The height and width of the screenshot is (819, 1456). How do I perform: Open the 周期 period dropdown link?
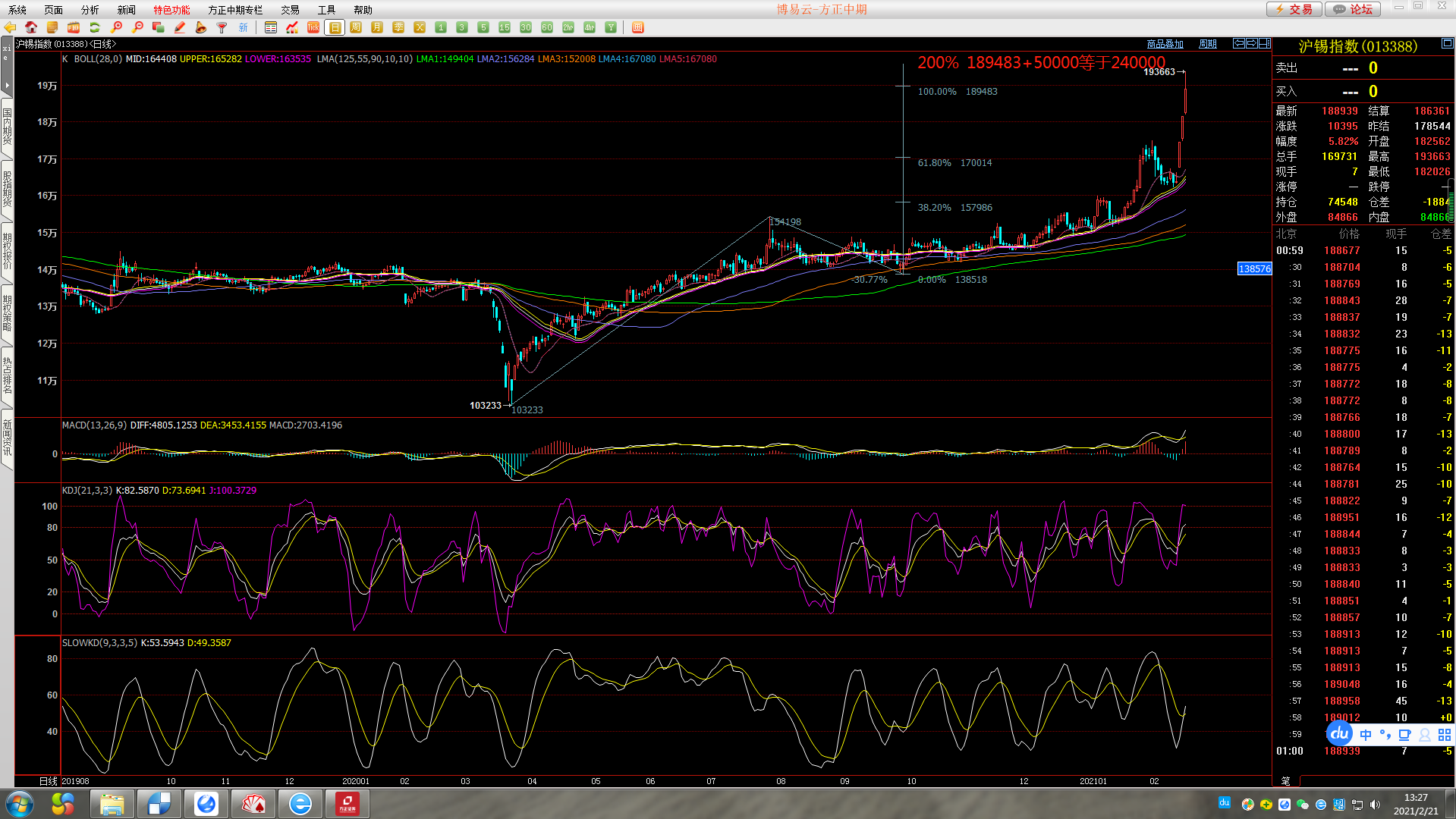pyautogui.click(x=1207, y=44)
